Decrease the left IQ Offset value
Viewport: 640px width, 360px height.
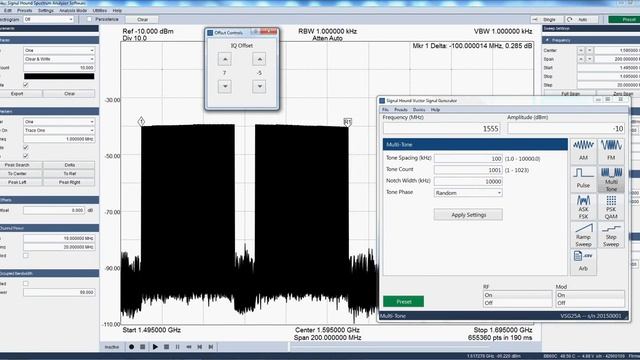pos(224,87)
